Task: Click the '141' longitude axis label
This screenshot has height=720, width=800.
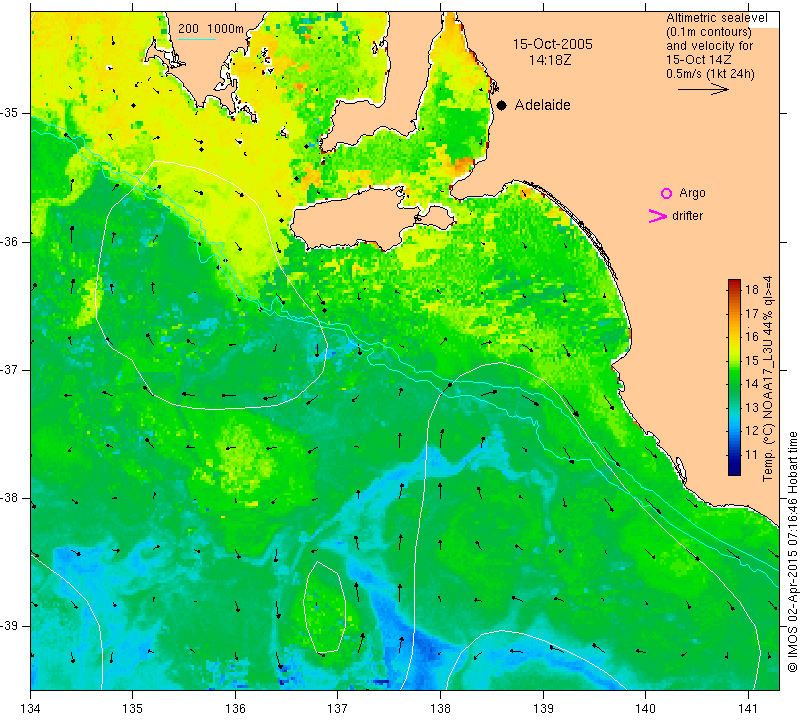Action: coord(748,708)
